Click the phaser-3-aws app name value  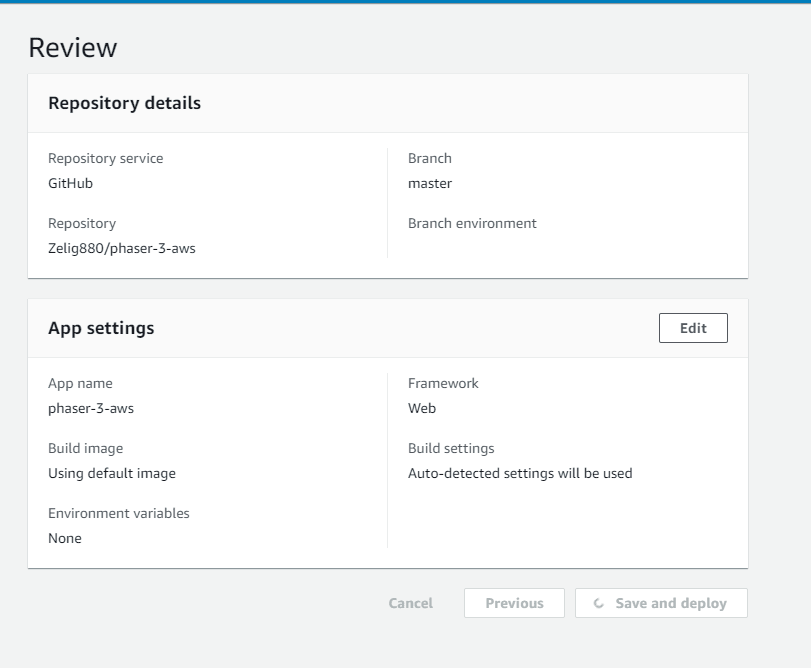tap(91, 408)
